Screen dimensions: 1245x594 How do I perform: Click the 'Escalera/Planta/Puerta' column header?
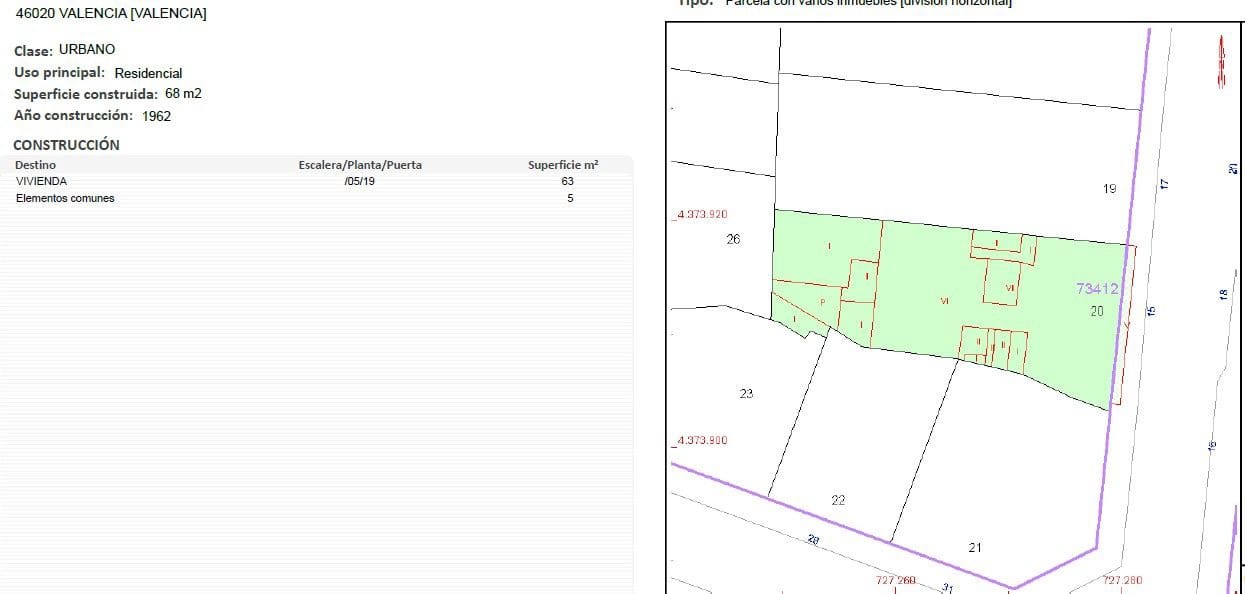[x=360, y=165]
